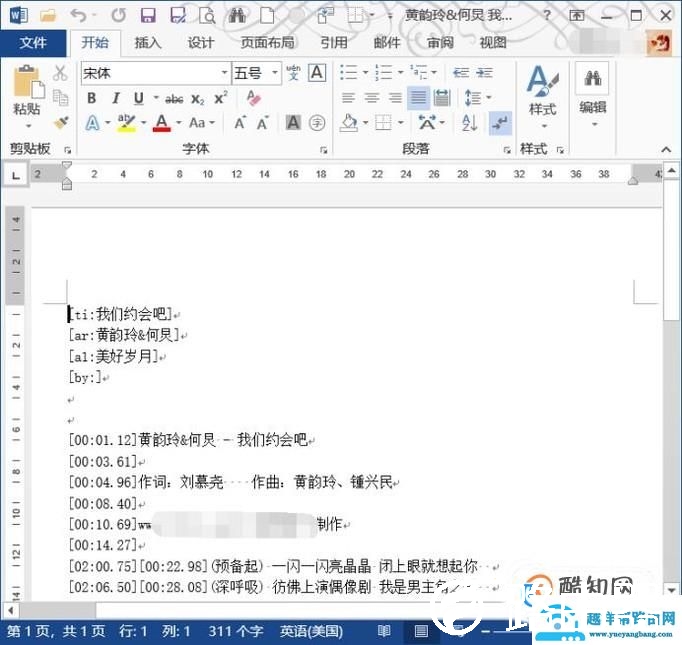Switch to the 插入 tab
This screenshot has width=682, height=645.
(148, 43)
